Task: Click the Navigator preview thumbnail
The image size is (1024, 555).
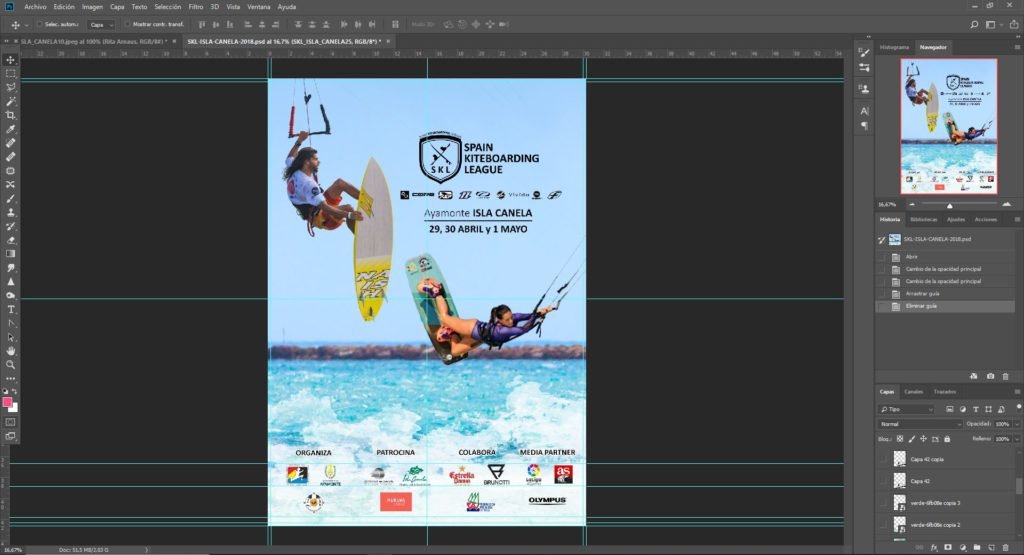Action: pyautogui.click(x=949, y=126)
